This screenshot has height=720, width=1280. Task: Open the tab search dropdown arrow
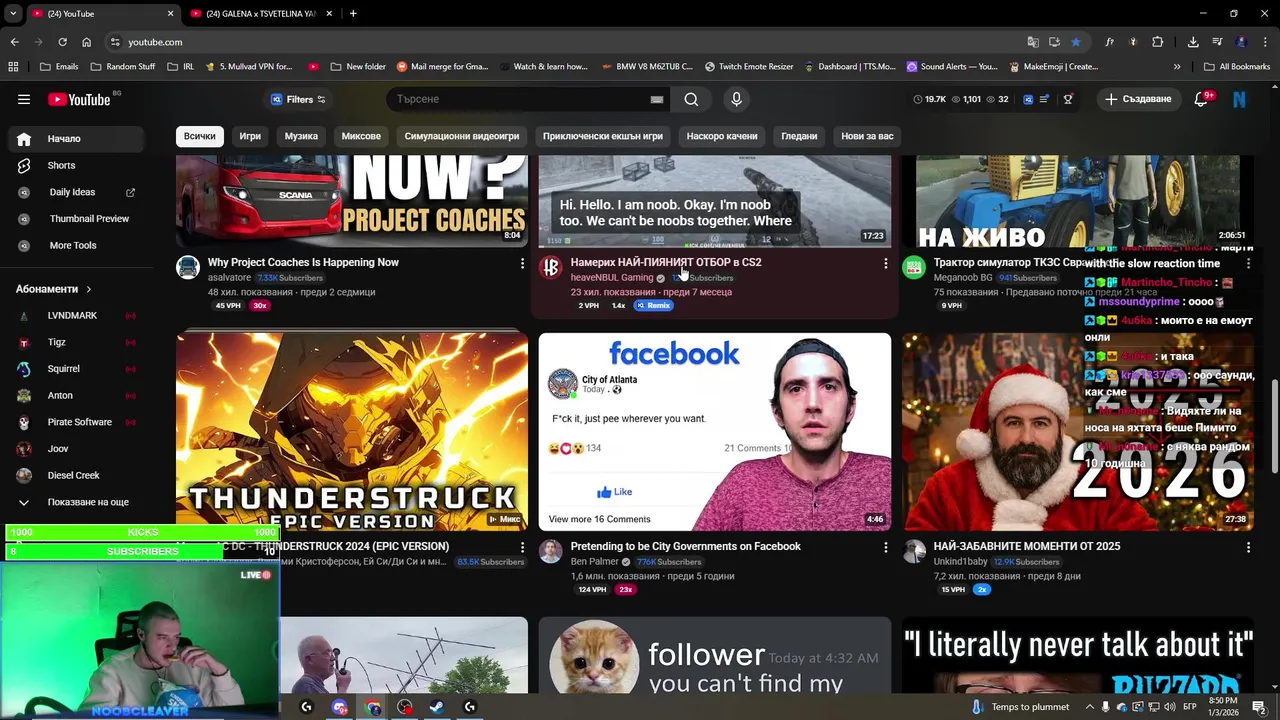click(14, 13)
